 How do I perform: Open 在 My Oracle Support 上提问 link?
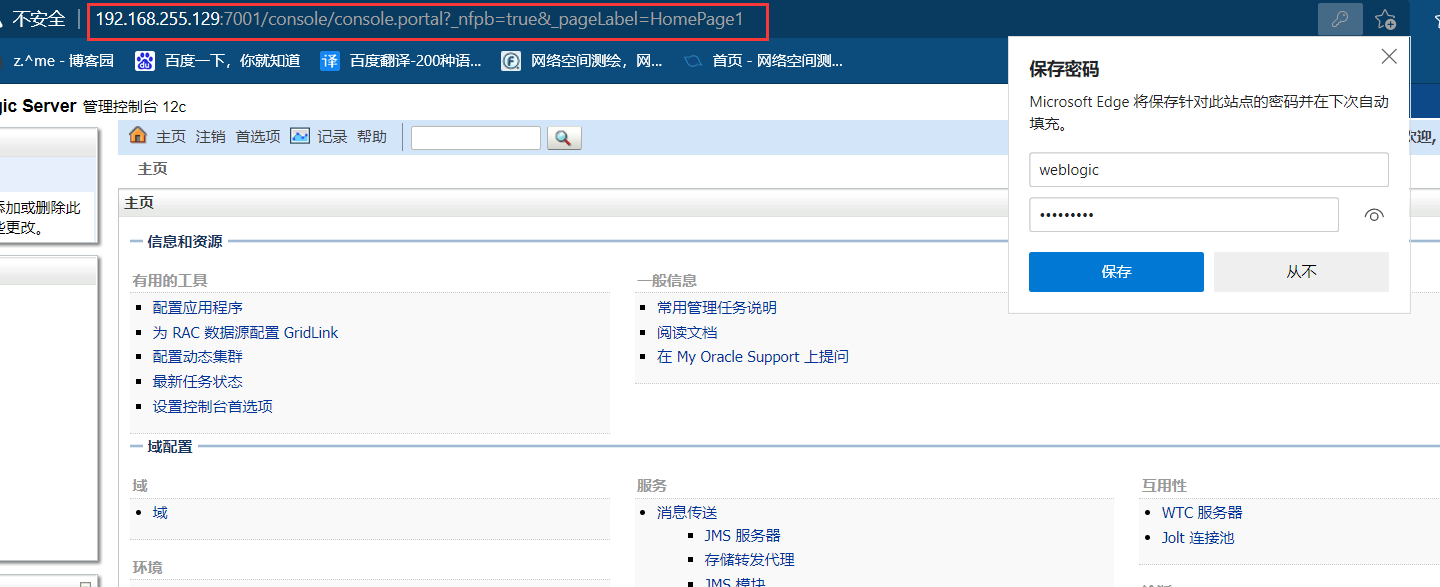coord(753,357)
